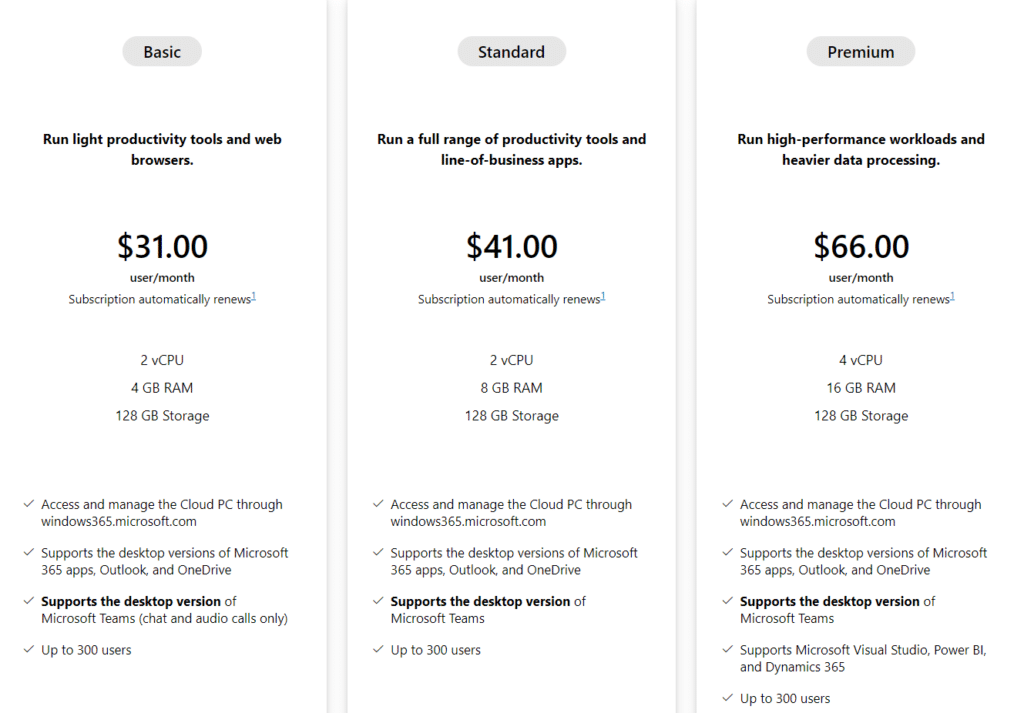Click the $41.00 Standard price

(511, 246)
